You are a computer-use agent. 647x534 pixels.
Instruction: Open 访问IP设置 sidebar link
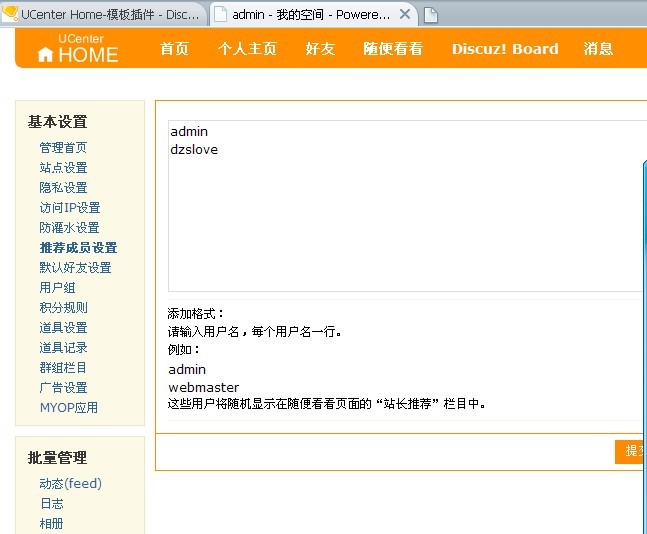click(x=70, y=208)
